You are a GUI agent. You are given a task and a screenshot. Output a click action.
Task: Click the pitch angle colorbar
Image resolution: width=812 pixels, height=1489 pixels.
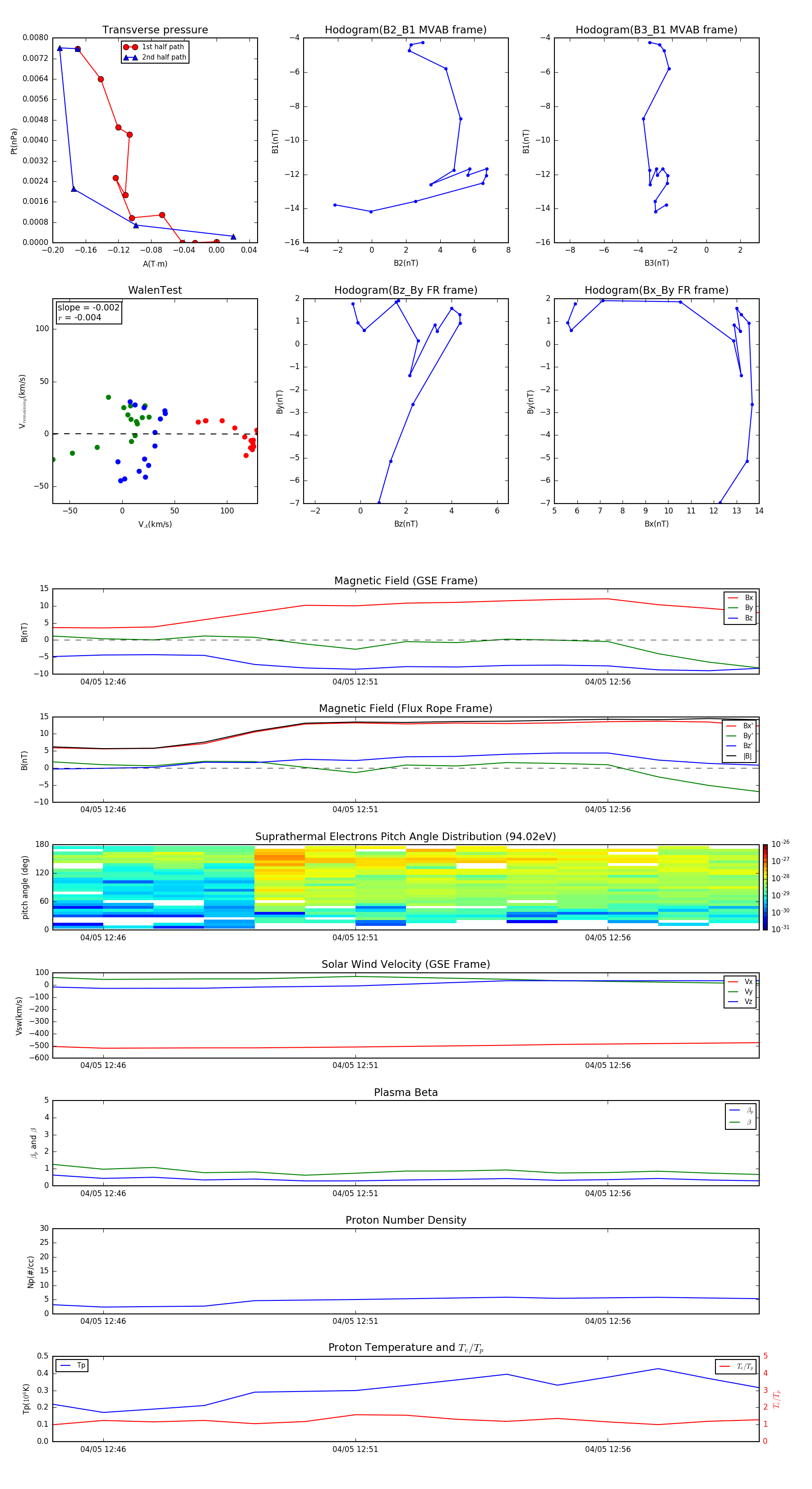coord(765,887)
